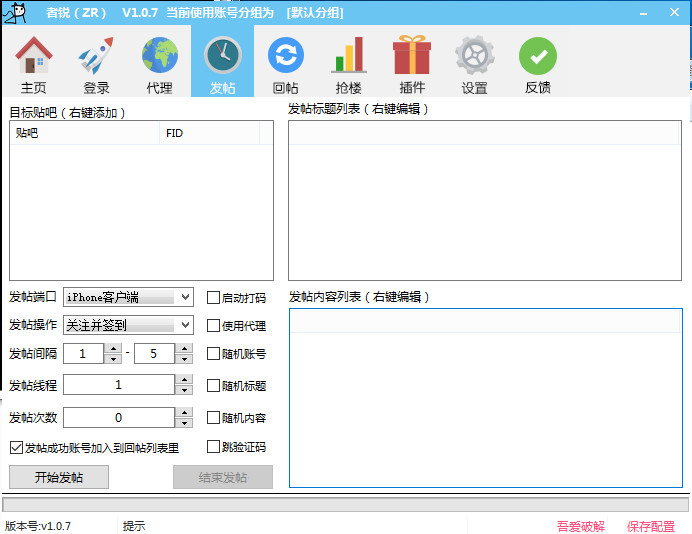Focus the 发帖间隔 minimum input field

coord(84,353)
